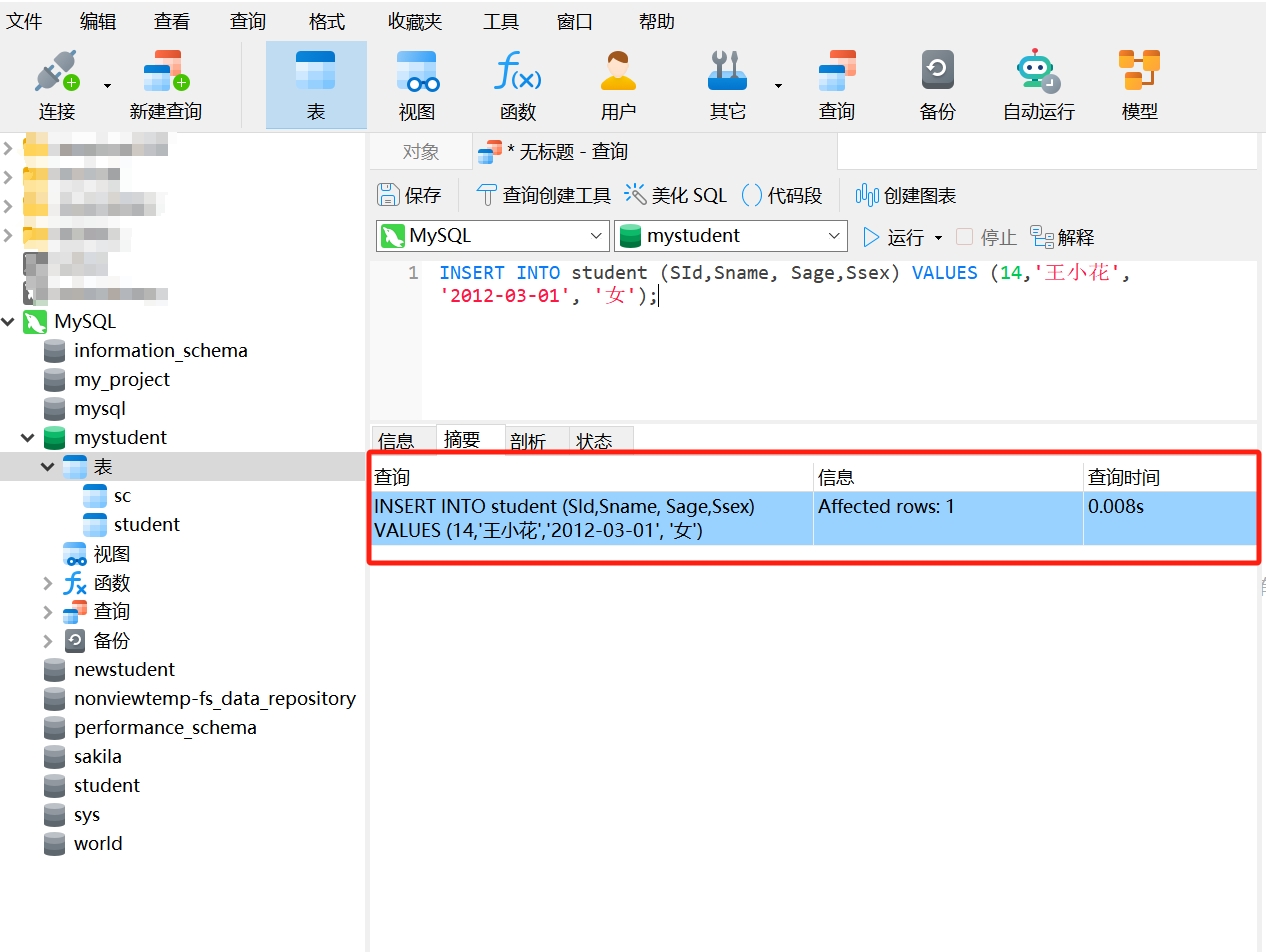Open the 函数 (Function) toolbar icon
The image size is (1266, 952).
(518, 84)
